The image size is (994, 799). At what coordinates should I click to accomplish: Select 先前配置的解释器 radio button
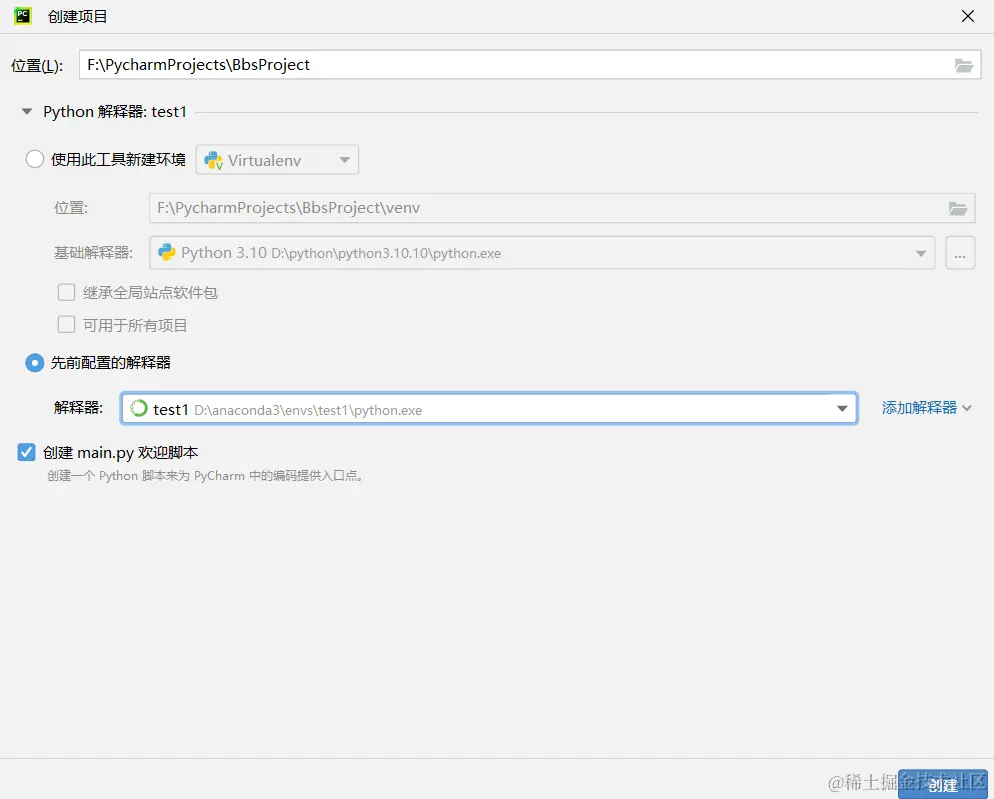point(35,363)
